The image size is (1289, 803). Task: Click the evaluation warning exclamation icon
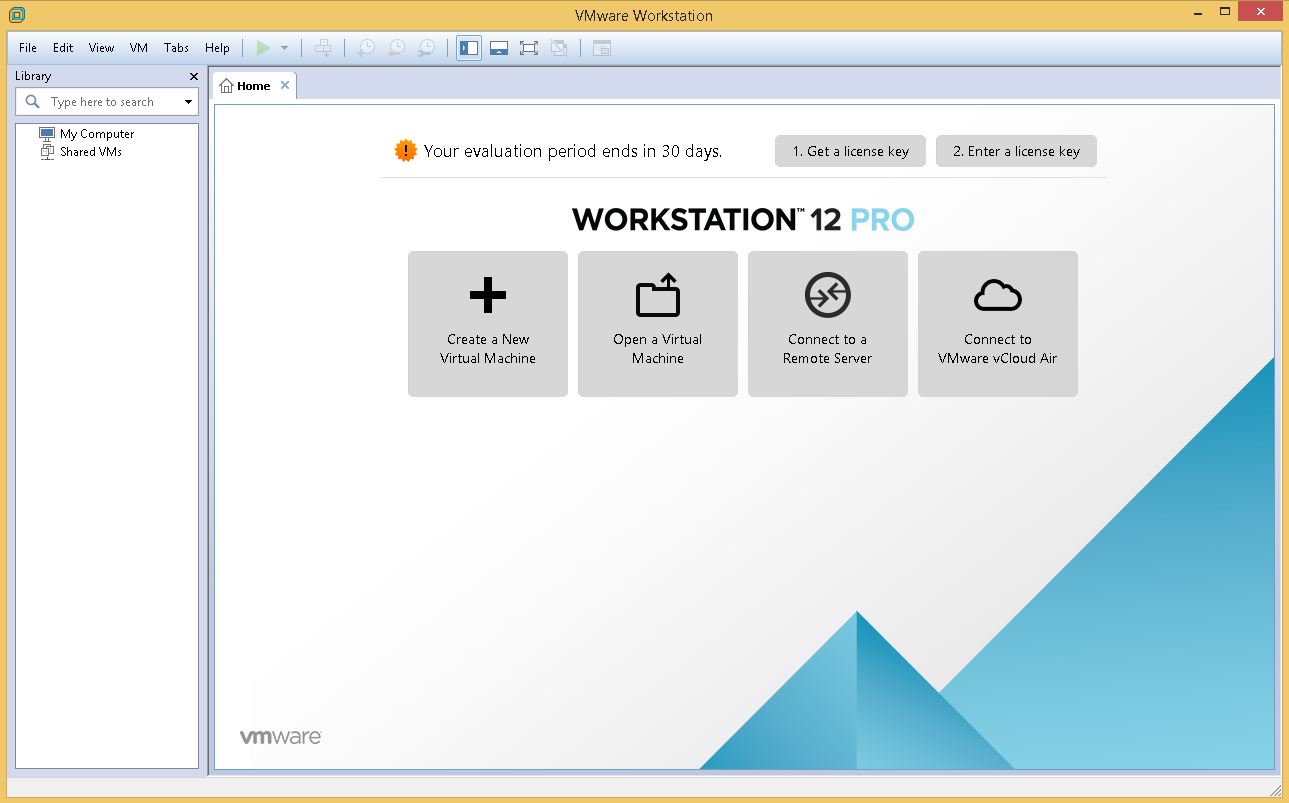click(405, 151)
